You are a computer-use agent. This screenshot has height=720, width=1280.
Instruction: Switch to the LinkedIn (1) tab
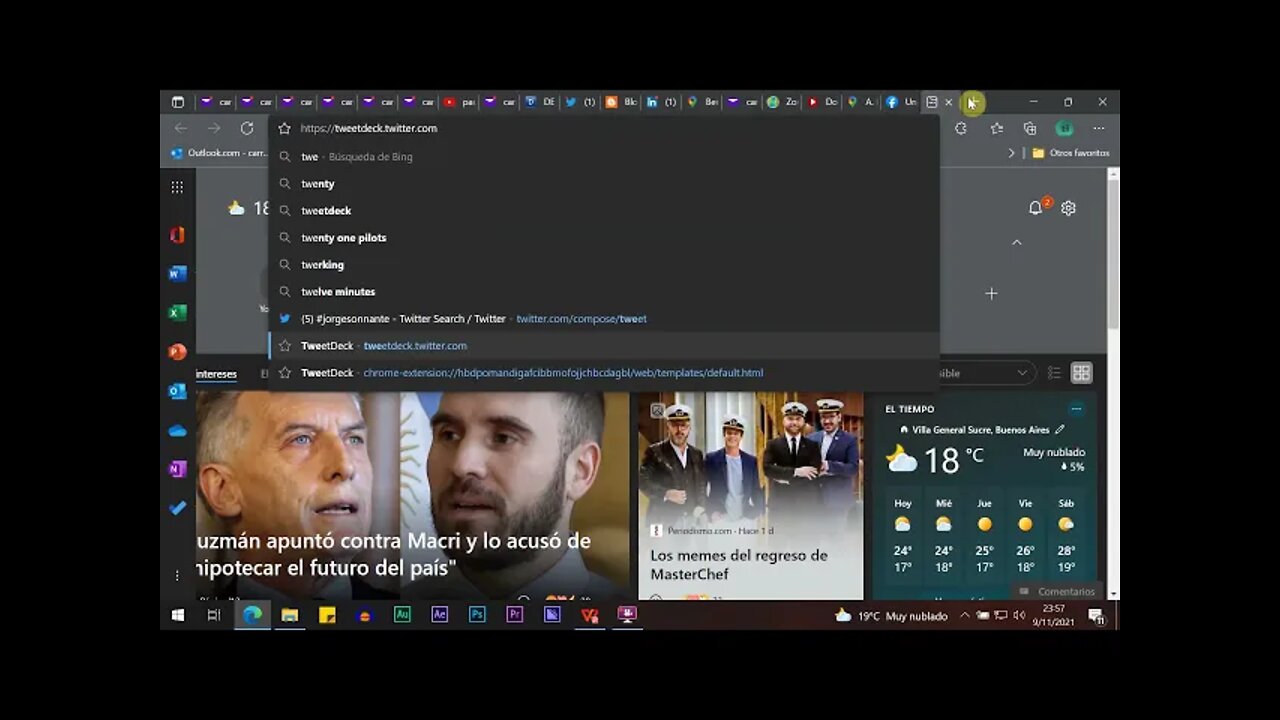[x=661, y=102]
